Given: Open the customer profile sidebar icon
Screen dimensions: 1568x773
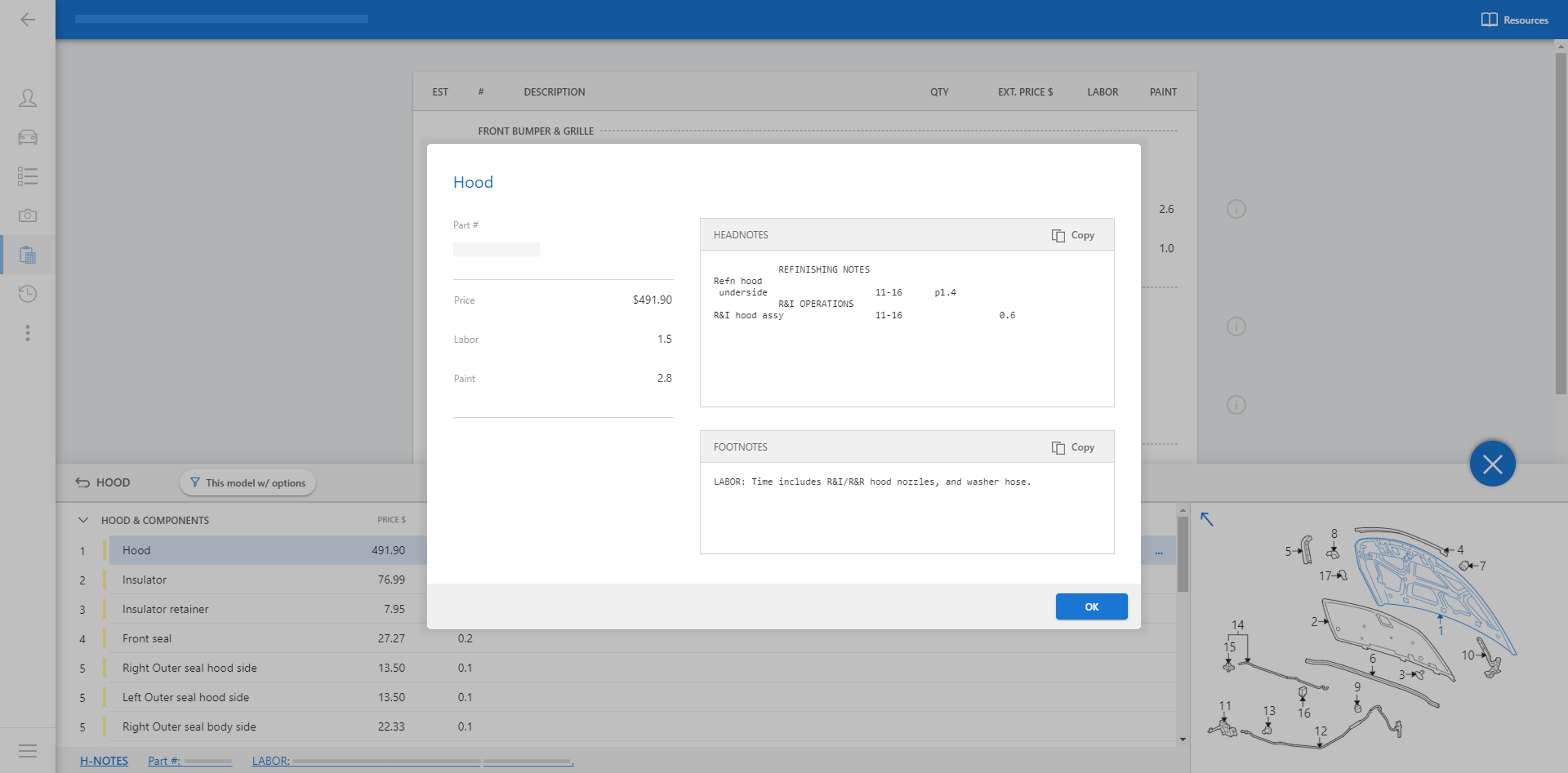Looking at the screenshot, I should [27, 98].
